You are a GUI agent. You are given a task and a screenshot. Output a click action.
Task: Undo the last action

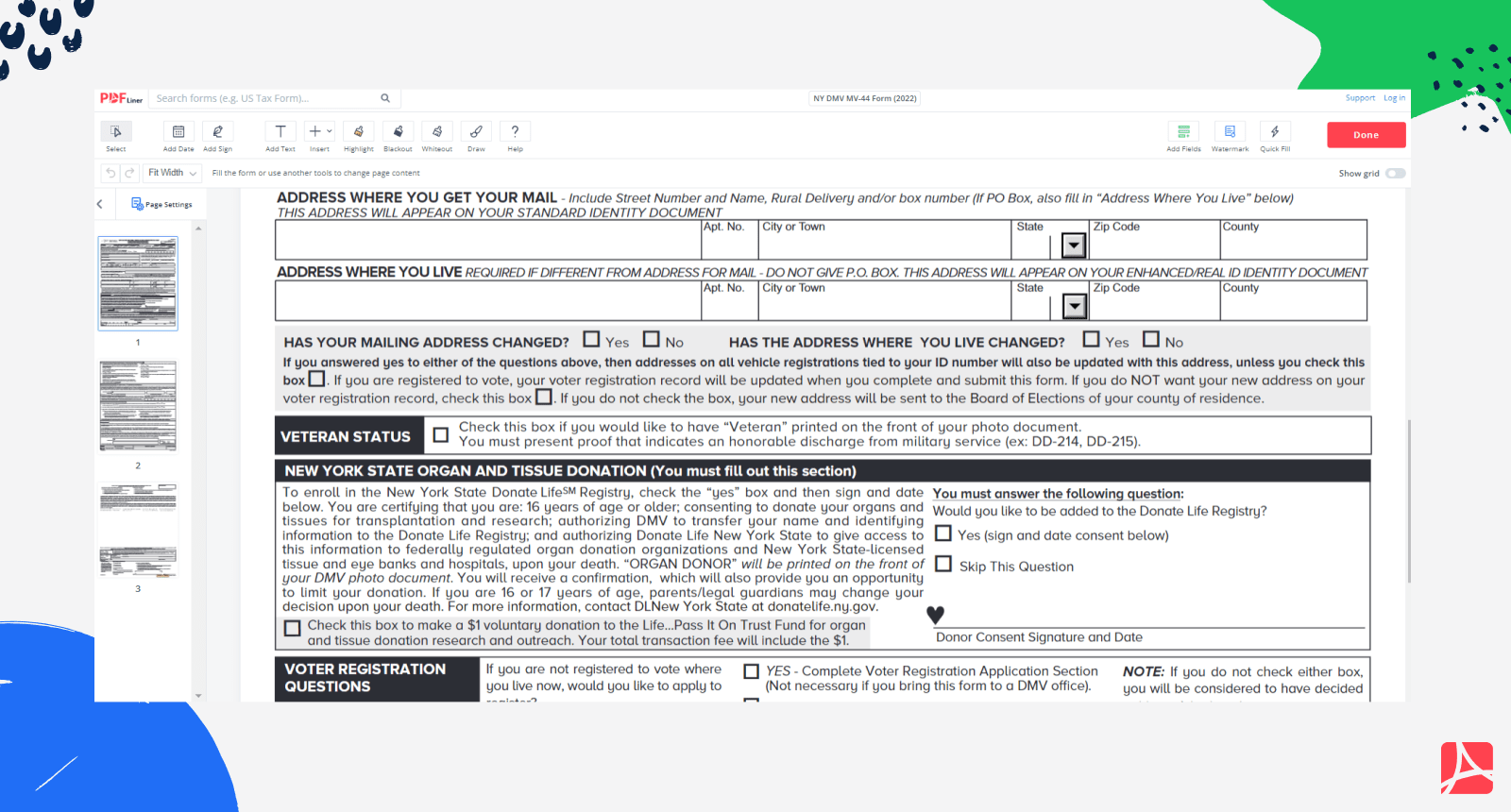[110, 173]
